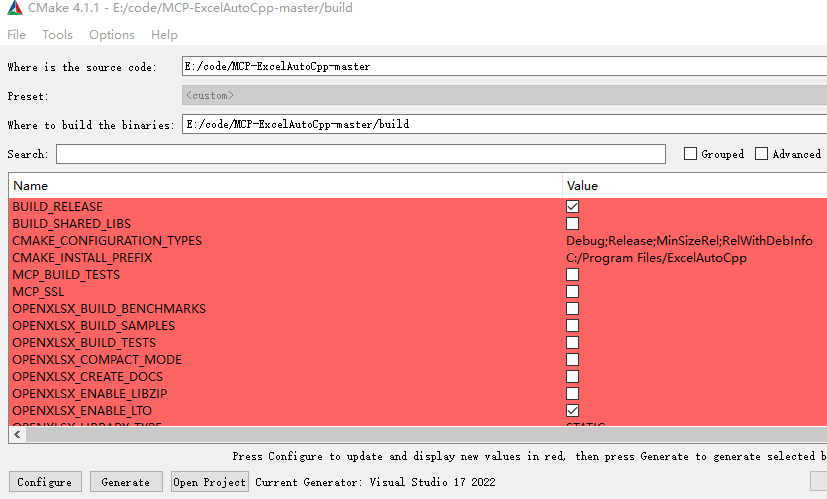Select the OPENXLSX_BUILD_TESTS entry name

(84, 343)
